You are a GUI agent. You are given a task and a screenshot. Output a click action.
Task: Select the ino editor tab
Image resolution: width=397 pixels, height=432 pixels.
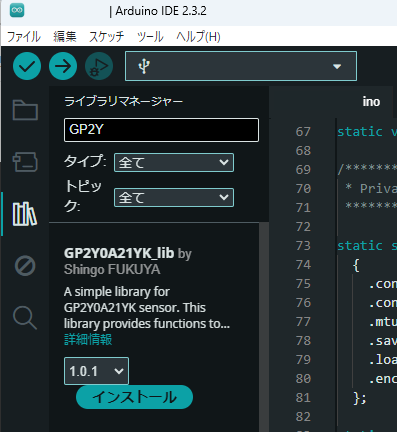(371, 102)
